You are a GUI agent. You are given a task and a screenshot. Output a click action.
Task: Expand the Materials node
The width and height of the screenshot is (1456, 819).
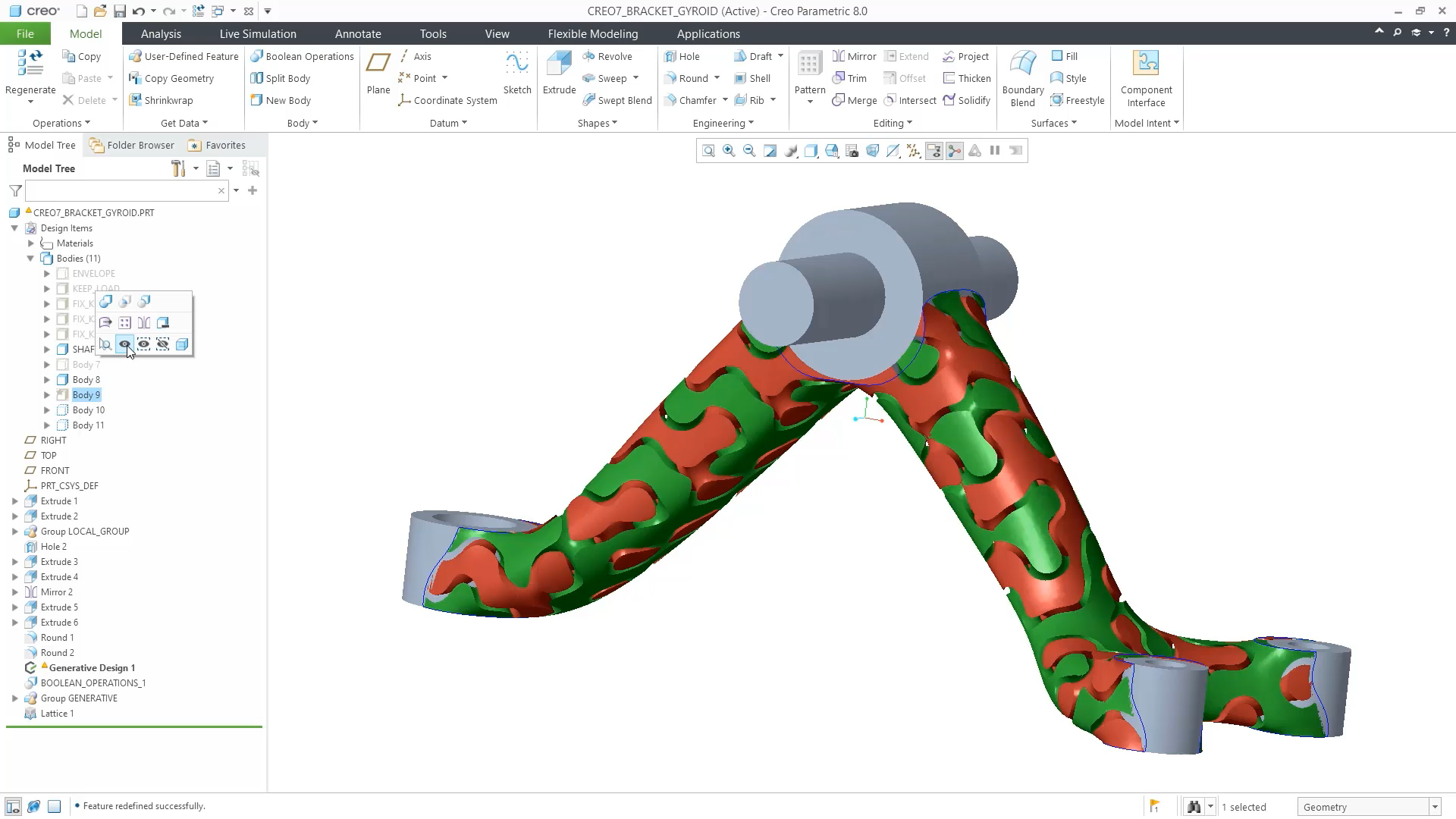click(31, 243)
